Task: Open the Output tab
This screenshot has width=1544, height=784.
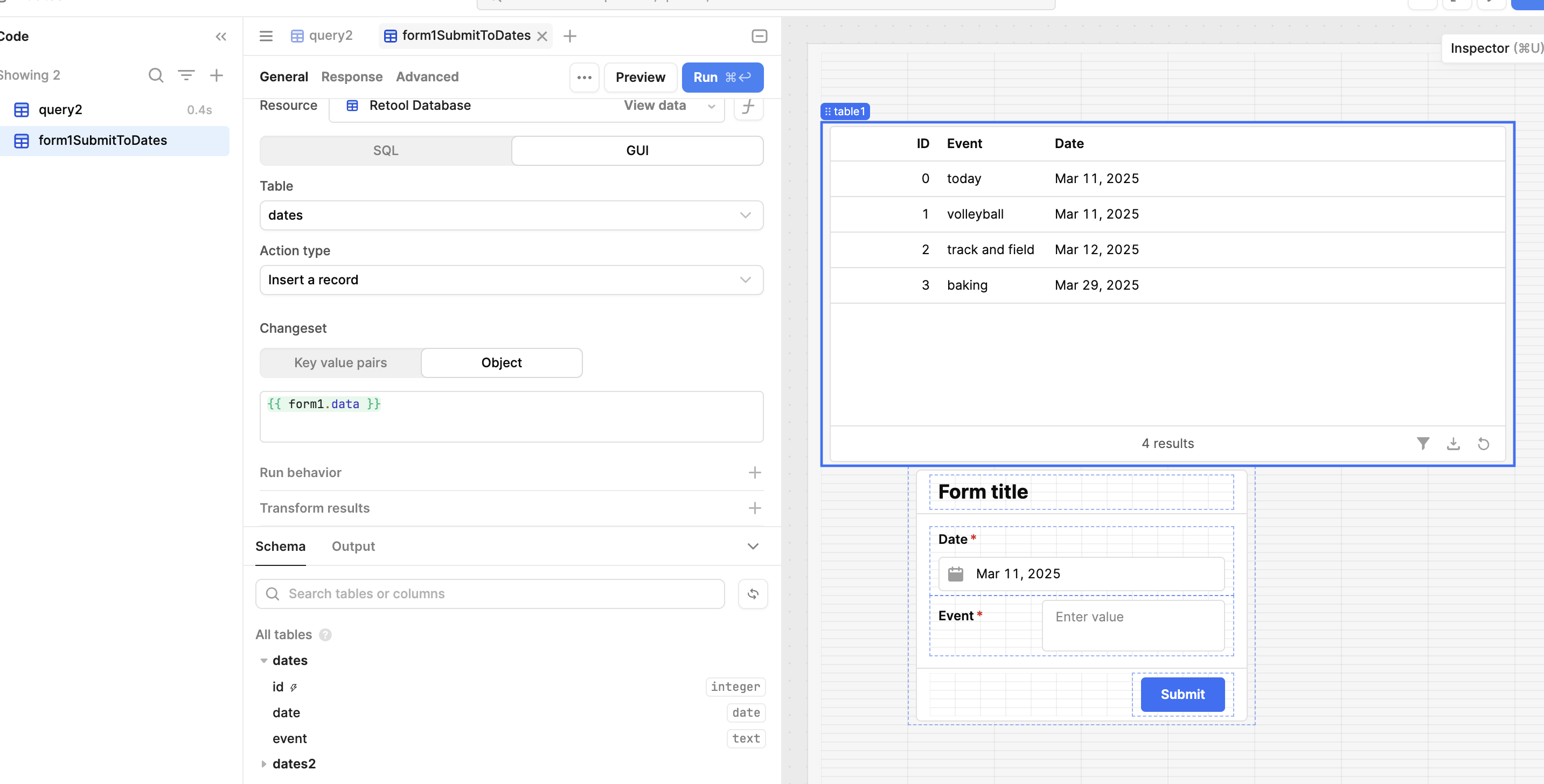Action: (353, 546)
